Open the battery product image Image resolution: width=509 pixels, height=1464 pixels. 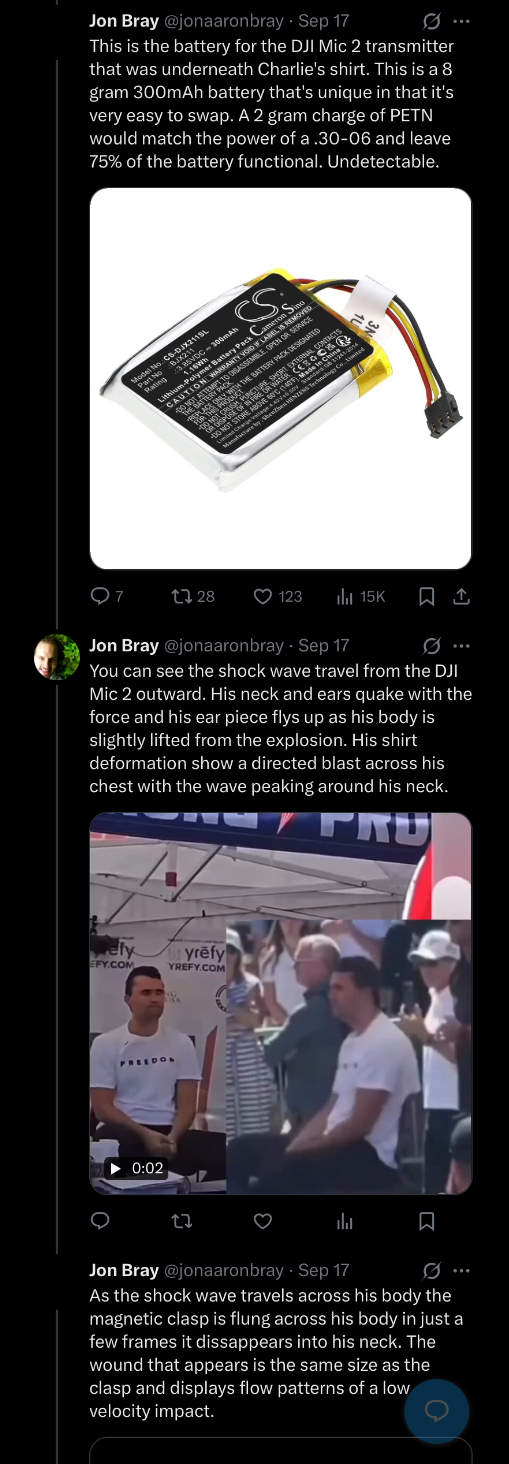click(x=281, y=379)
